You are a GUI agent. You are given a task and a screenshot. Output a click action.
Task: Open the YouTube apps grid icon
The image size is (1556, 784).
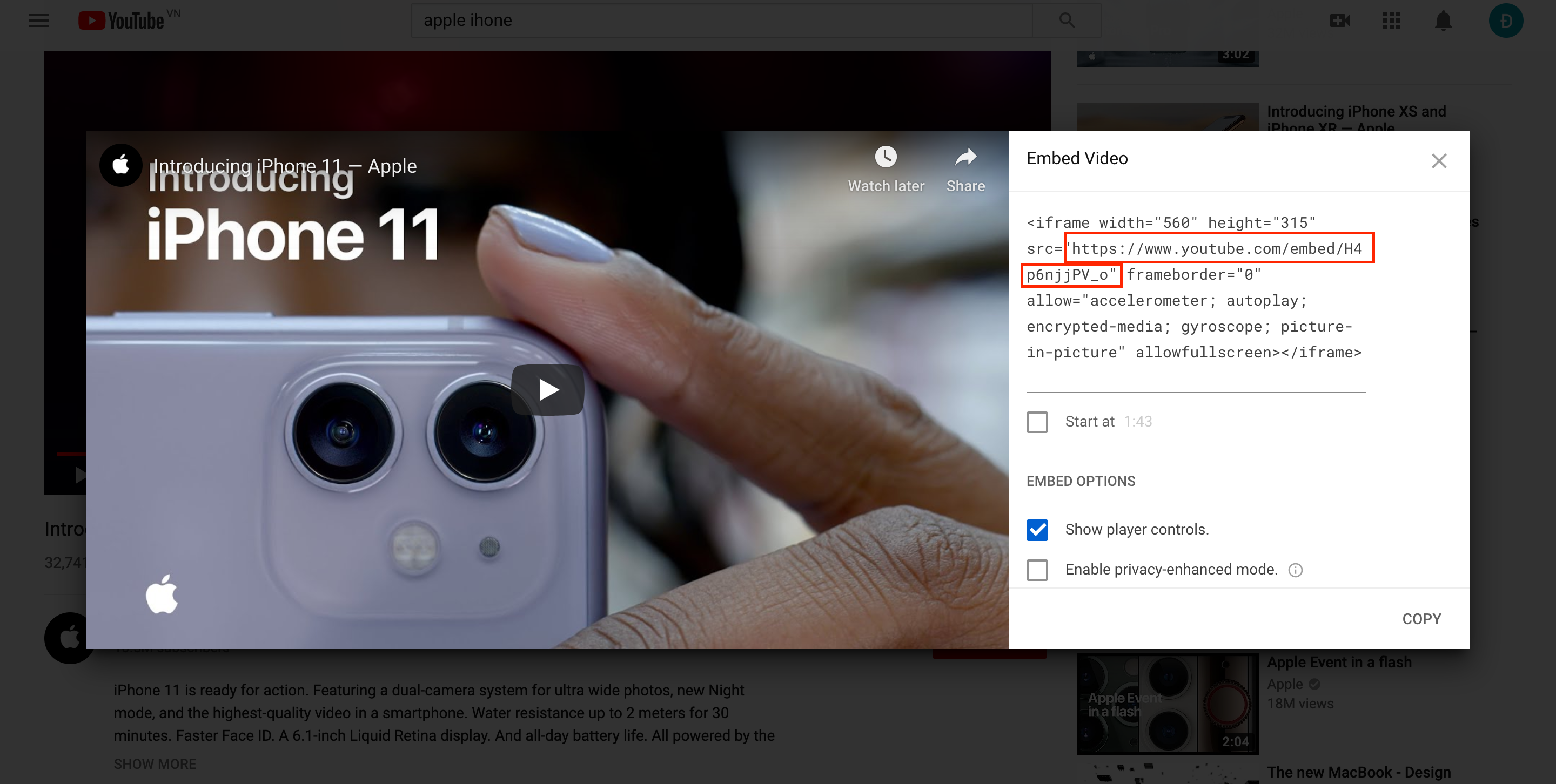pos(1392,21)
